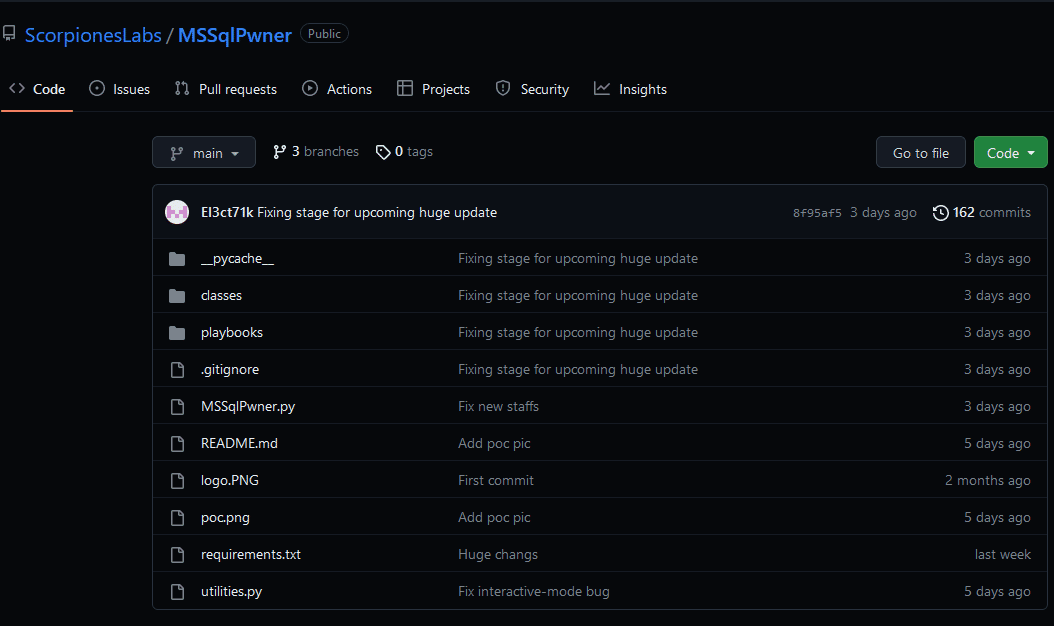The height and width of the screenshot is (626, 1054).
Task: Open 'Add poc pic' commit on README.md row
Action: click(494, 444)
